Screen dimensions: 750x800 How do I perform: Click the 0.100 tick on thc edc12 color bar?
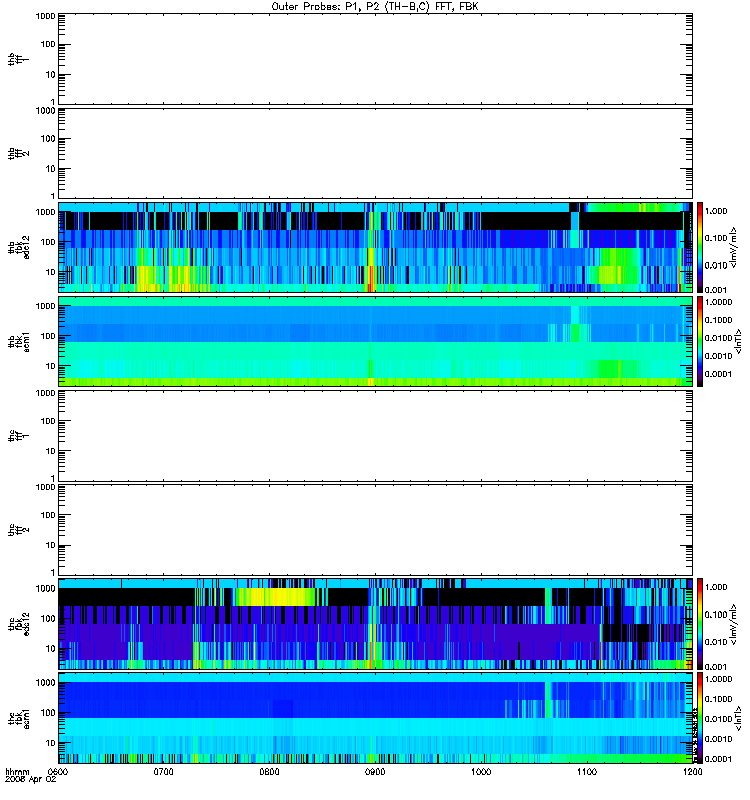[716, 615]
